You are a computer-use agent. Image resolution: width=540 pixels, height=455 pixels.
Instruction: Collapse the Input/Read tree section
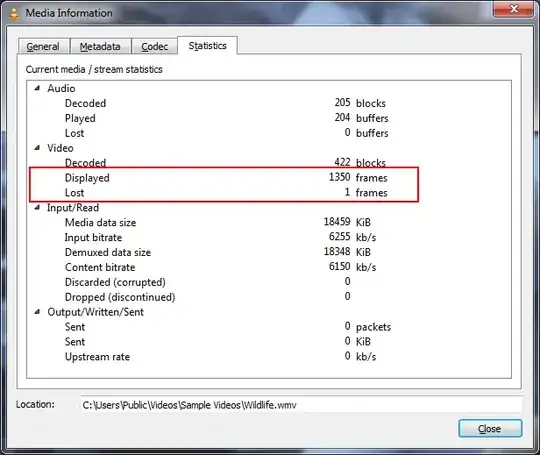pyautogui.click(x=37, y=207)
